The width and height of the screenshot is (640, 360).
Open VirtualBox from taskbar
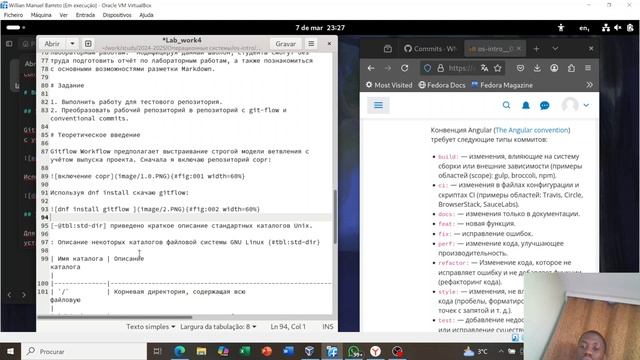point(309,351)
